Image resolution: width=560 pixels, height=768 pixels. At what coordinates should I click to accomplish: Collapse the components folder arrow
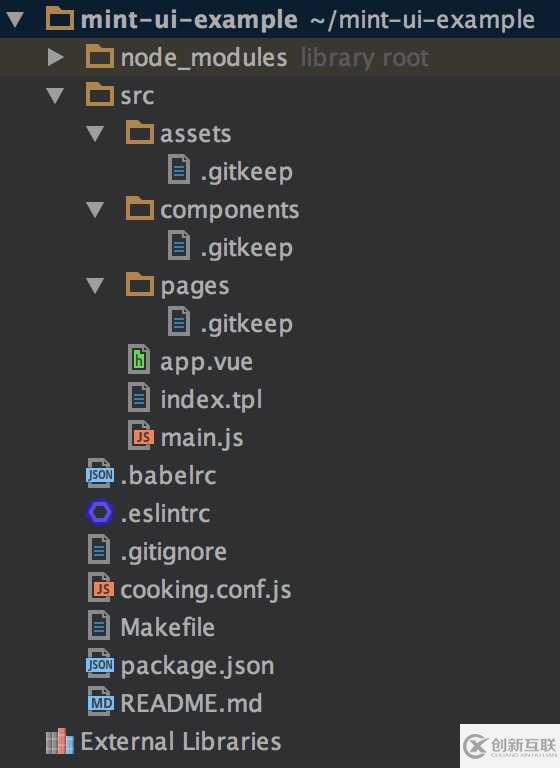pyautogui.click(x=95, y=210)
